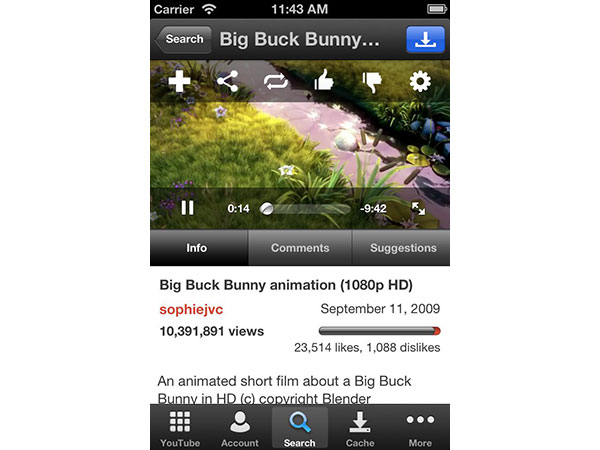
Task: Open the YouTube tab in bottom bar
Action: coord(180,429)
